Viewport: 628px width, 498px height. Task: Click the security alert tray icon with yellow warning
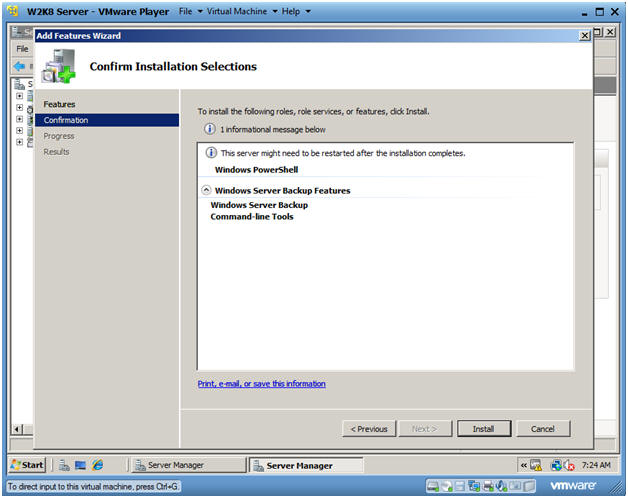tap(536, 465)
